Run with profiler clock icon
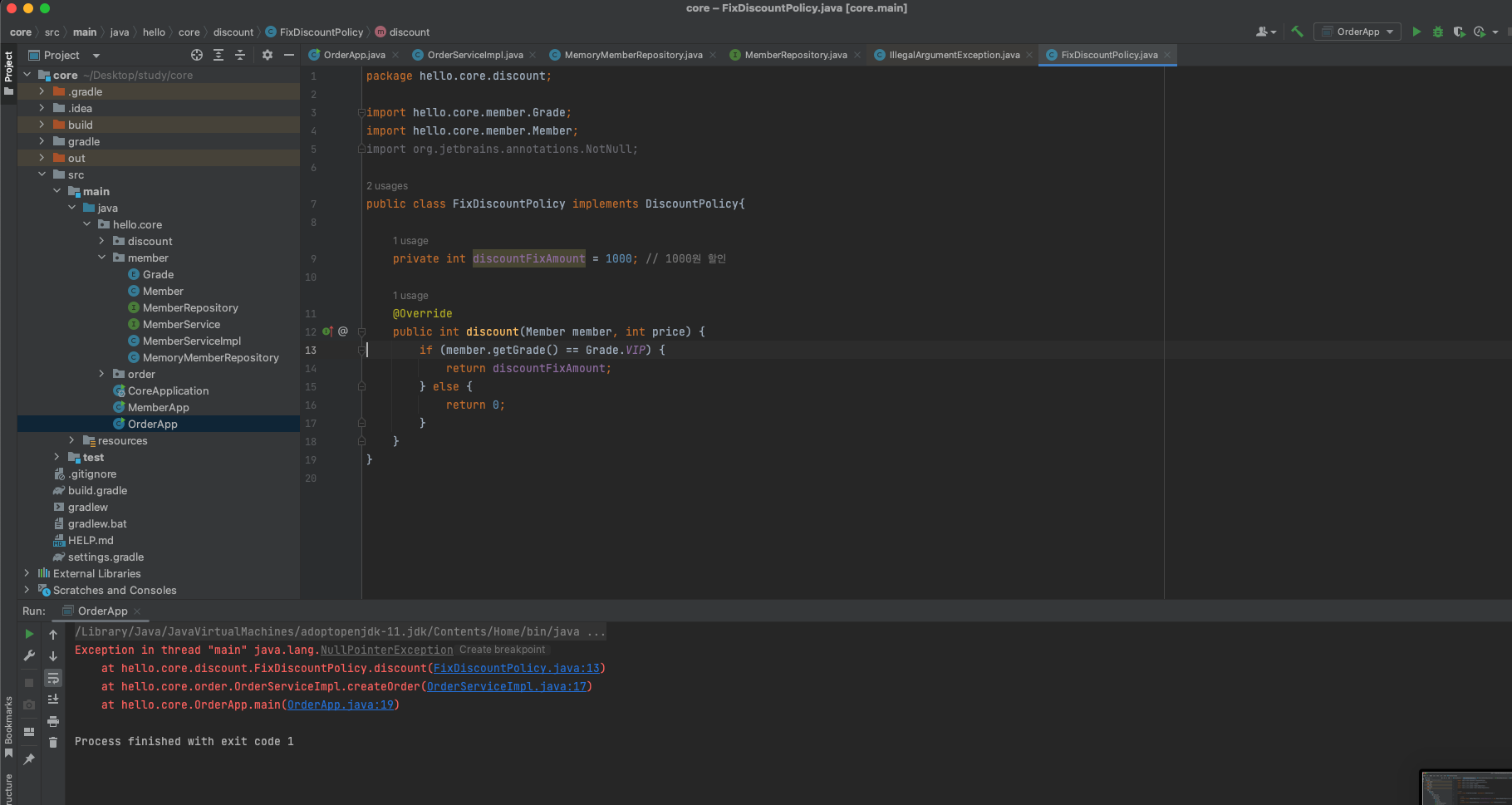 (1480, 32)
